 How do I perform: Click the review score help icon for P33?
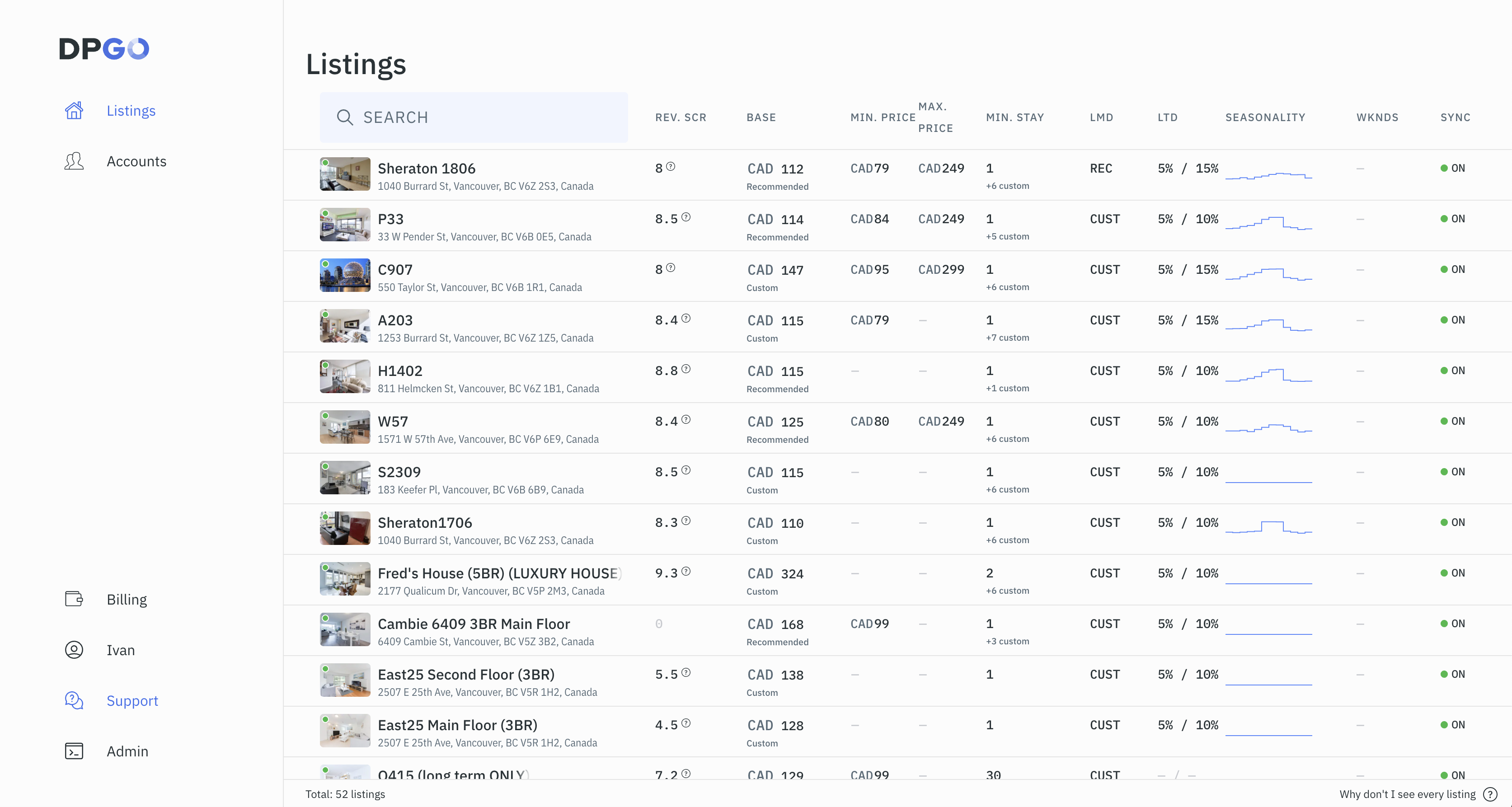click(686, 217)
